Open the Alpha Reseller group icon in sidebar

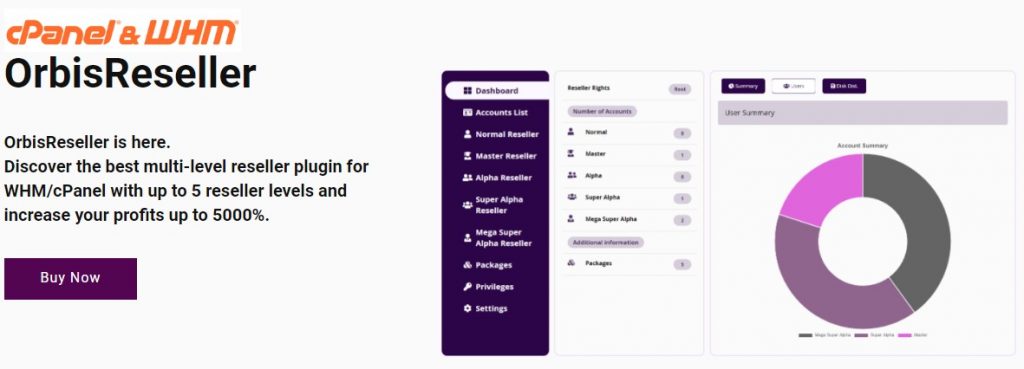(x=467, y=178)
